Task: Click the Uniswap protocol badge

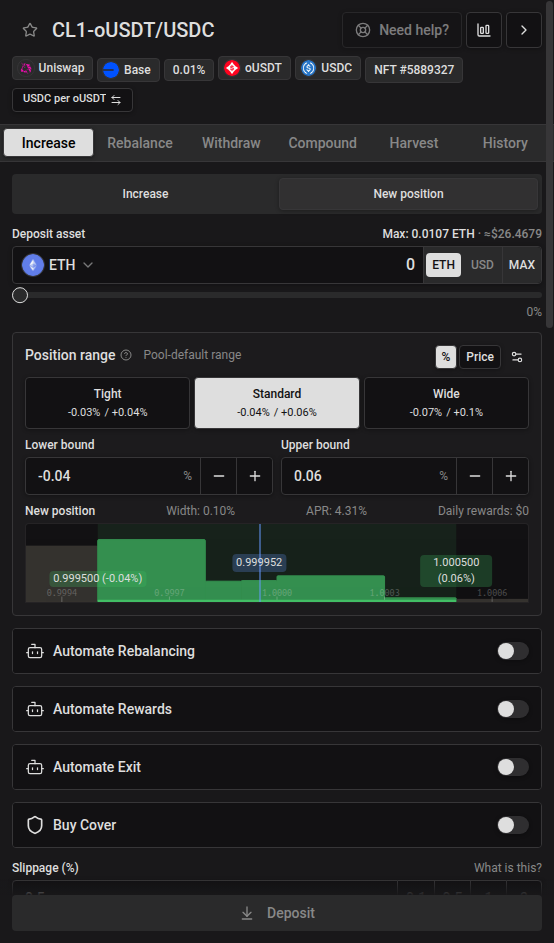Action: click(52, 68)
